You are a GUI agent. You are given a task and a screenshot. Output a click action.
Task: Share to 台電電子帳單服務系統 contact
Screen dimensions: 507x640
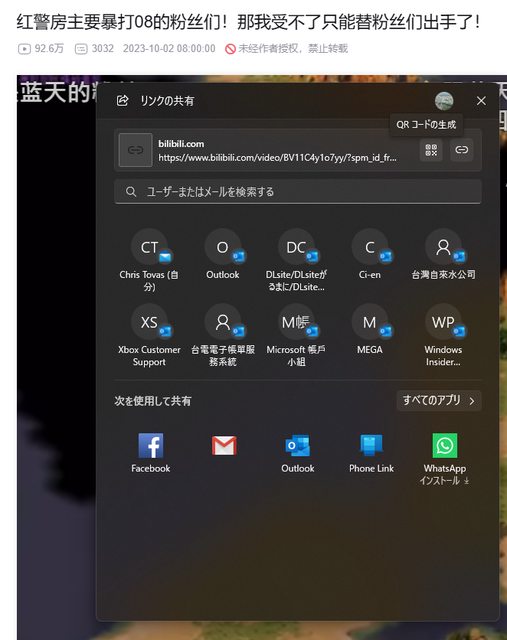[223, 336]
